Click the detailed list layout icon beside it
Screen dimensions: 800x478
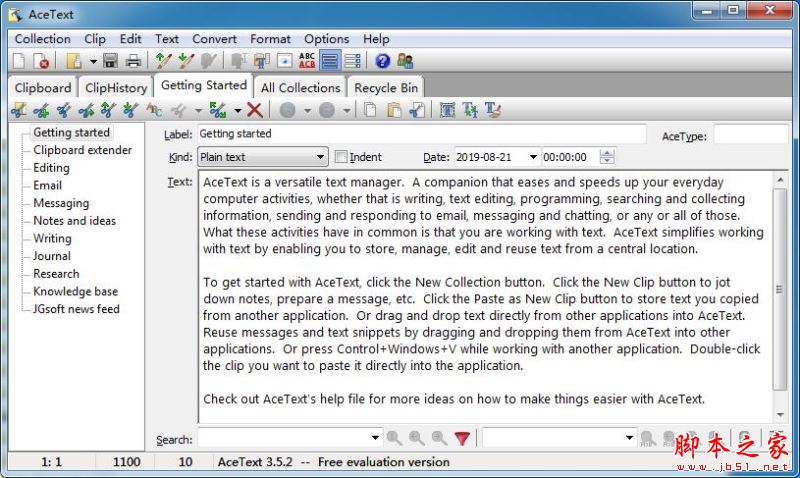[353, 61]
